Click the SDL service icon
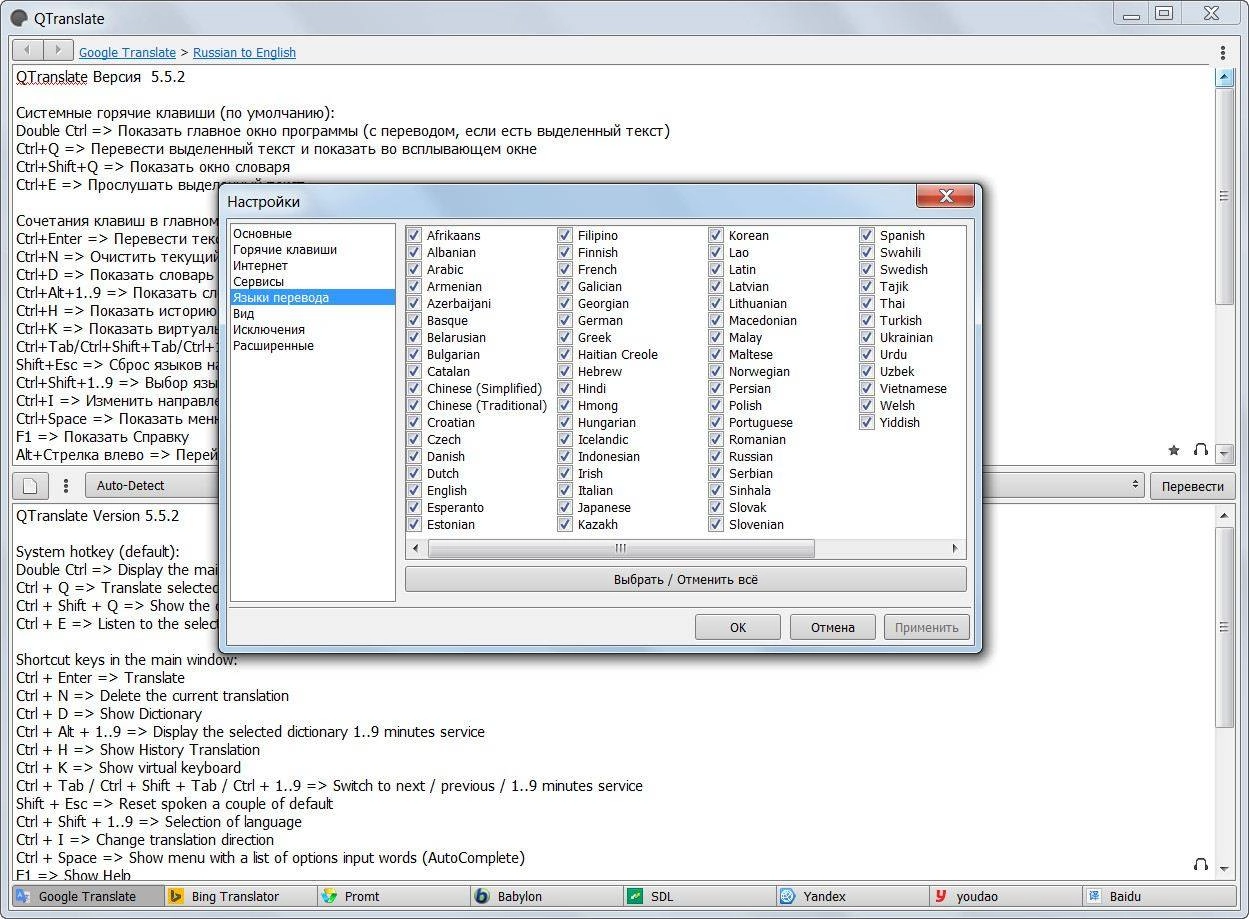The image size is (1249, 919). [634, 896]
